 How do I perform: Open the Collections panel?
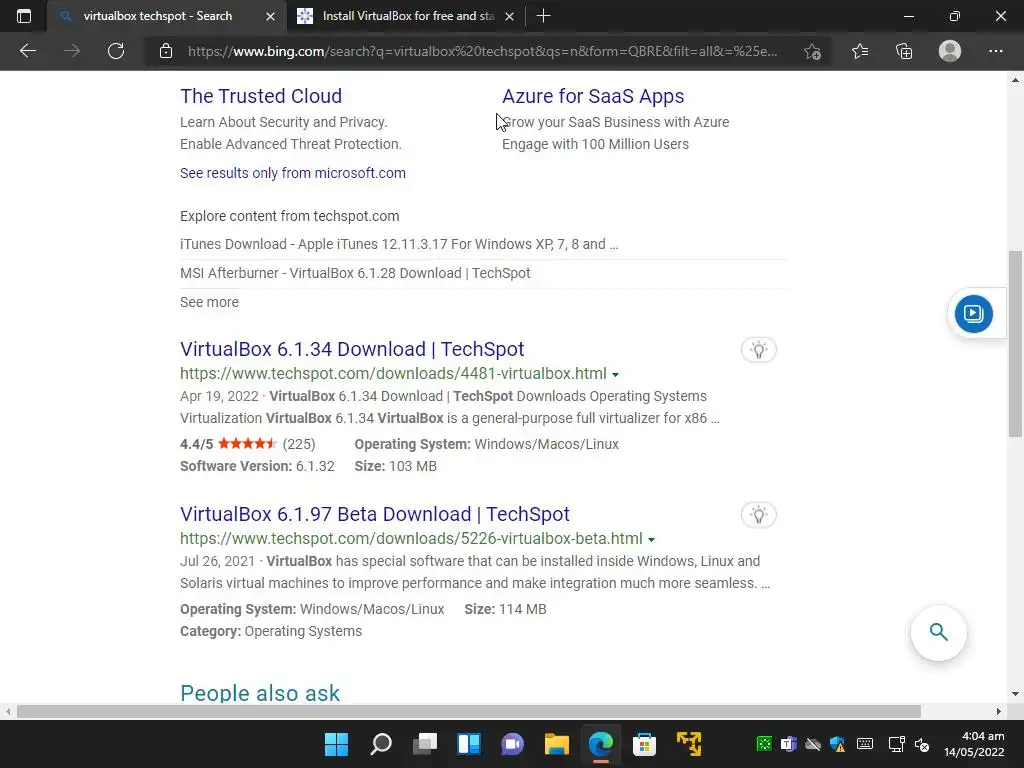point(904,51)
